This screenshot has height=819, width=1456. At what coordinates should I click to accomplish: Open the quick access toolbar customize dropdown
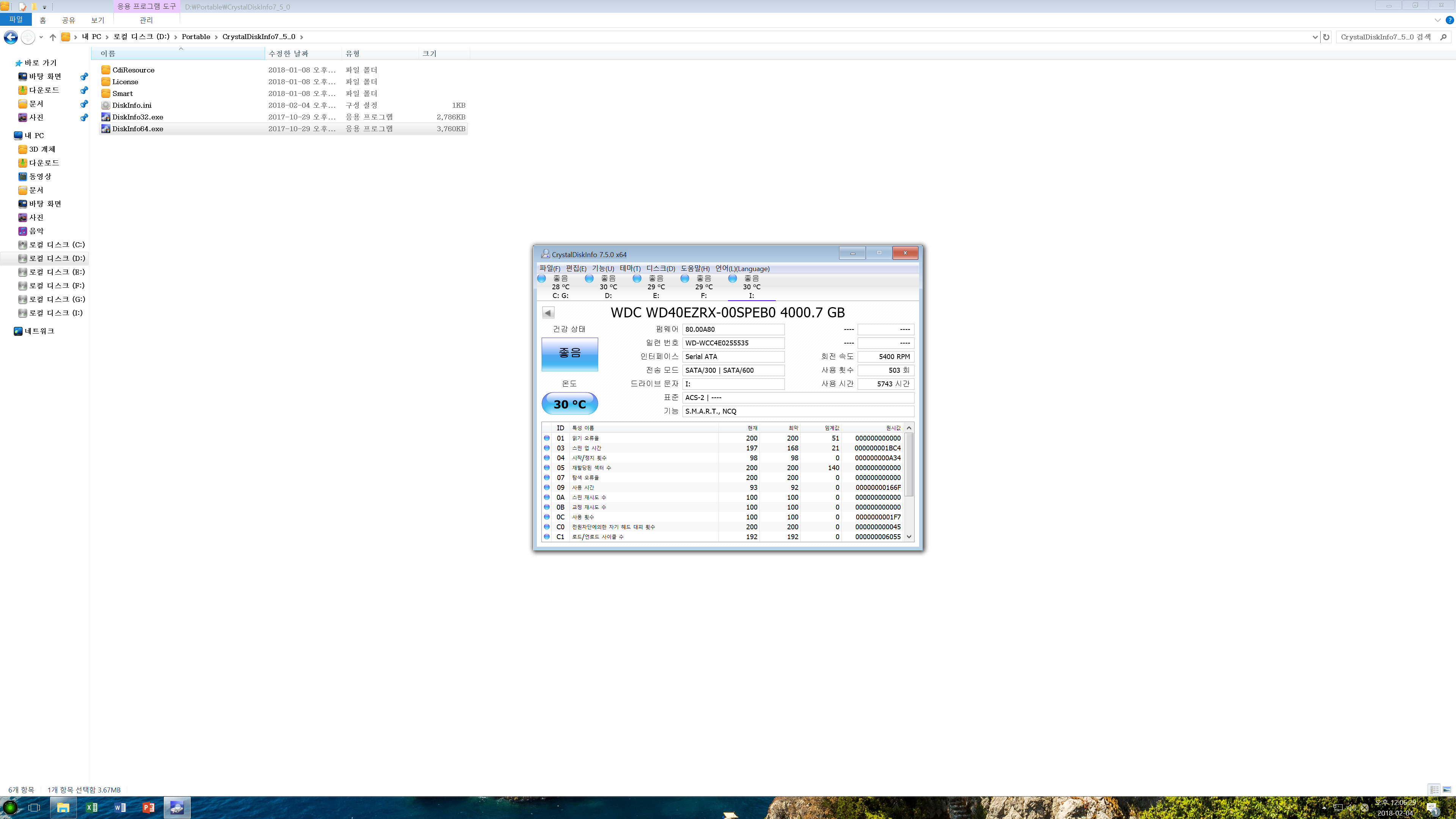[44, 7]
